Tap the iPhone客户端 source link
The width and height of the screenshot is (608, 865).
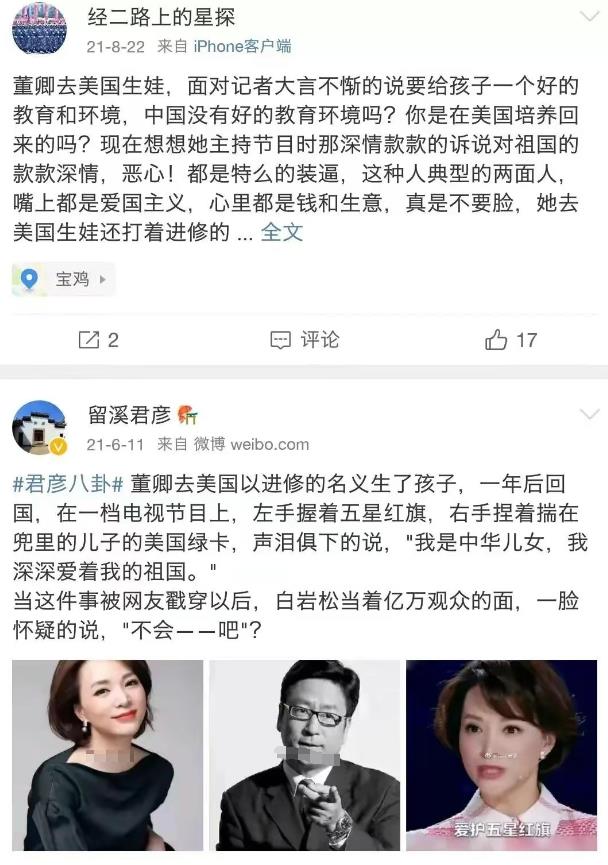point(242,46)
